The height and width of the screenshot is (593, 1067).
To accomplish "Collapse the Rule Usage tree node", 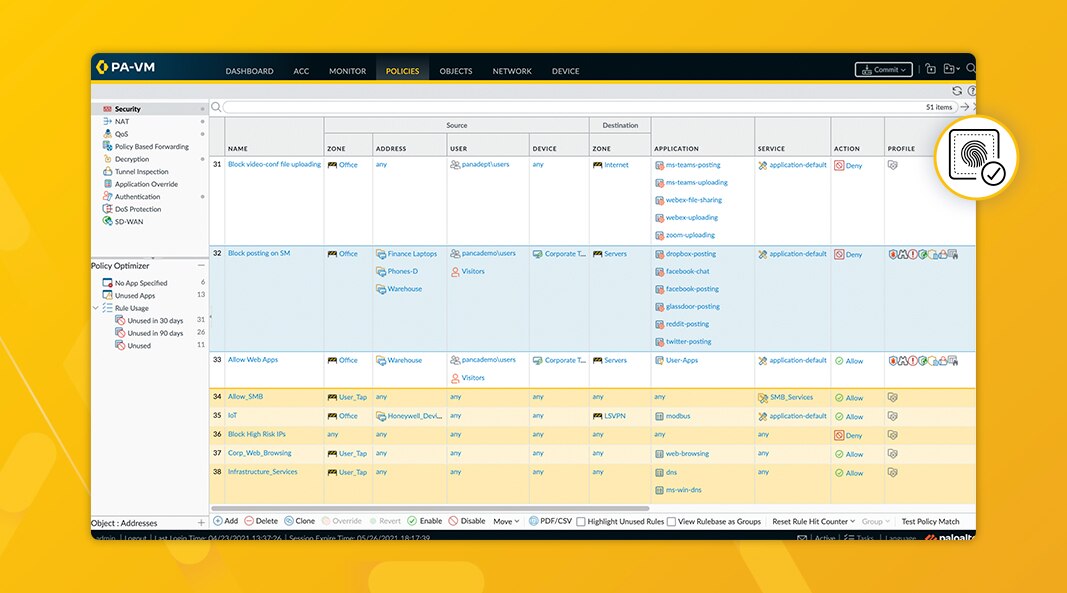I will coord(96,308).
